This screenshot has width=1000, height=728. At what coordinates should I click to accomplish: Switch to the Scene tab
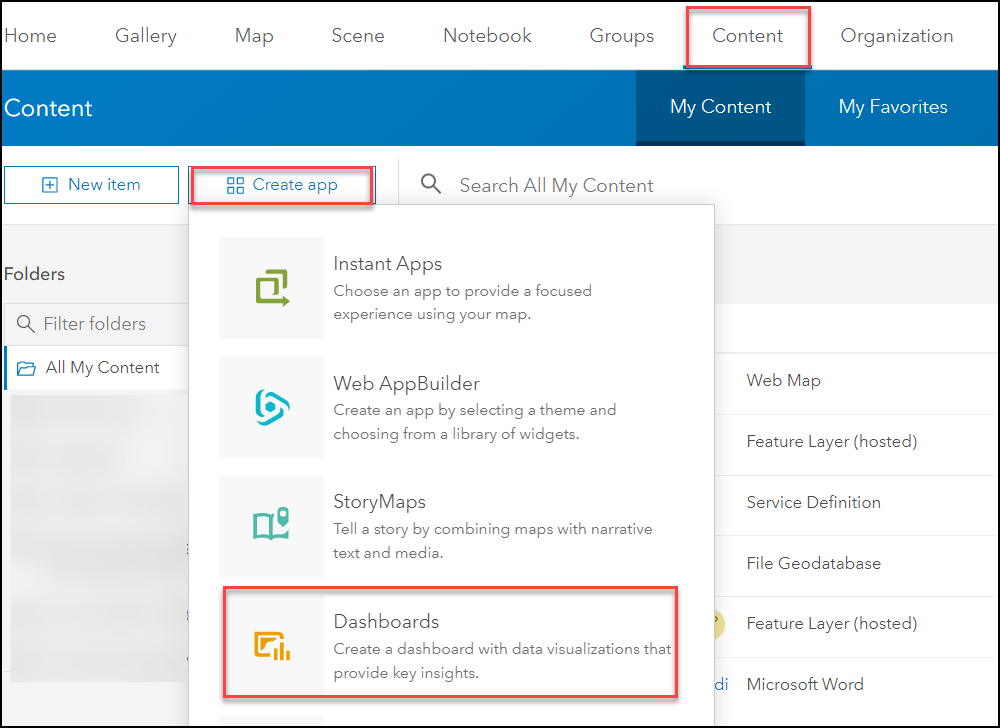pyautogui.click(x=358, y=36)
